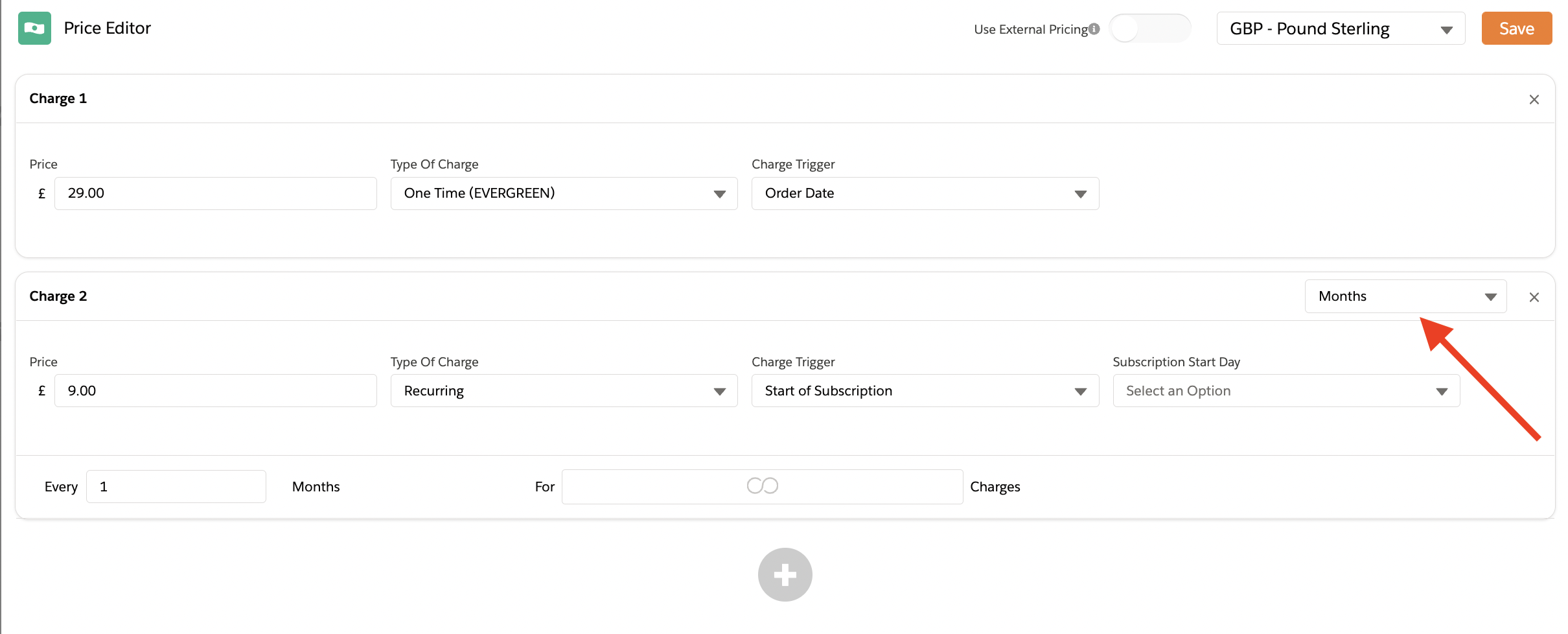Click the orange Save button
This screenshot has width=1568, height=634.
(1516, 29)
